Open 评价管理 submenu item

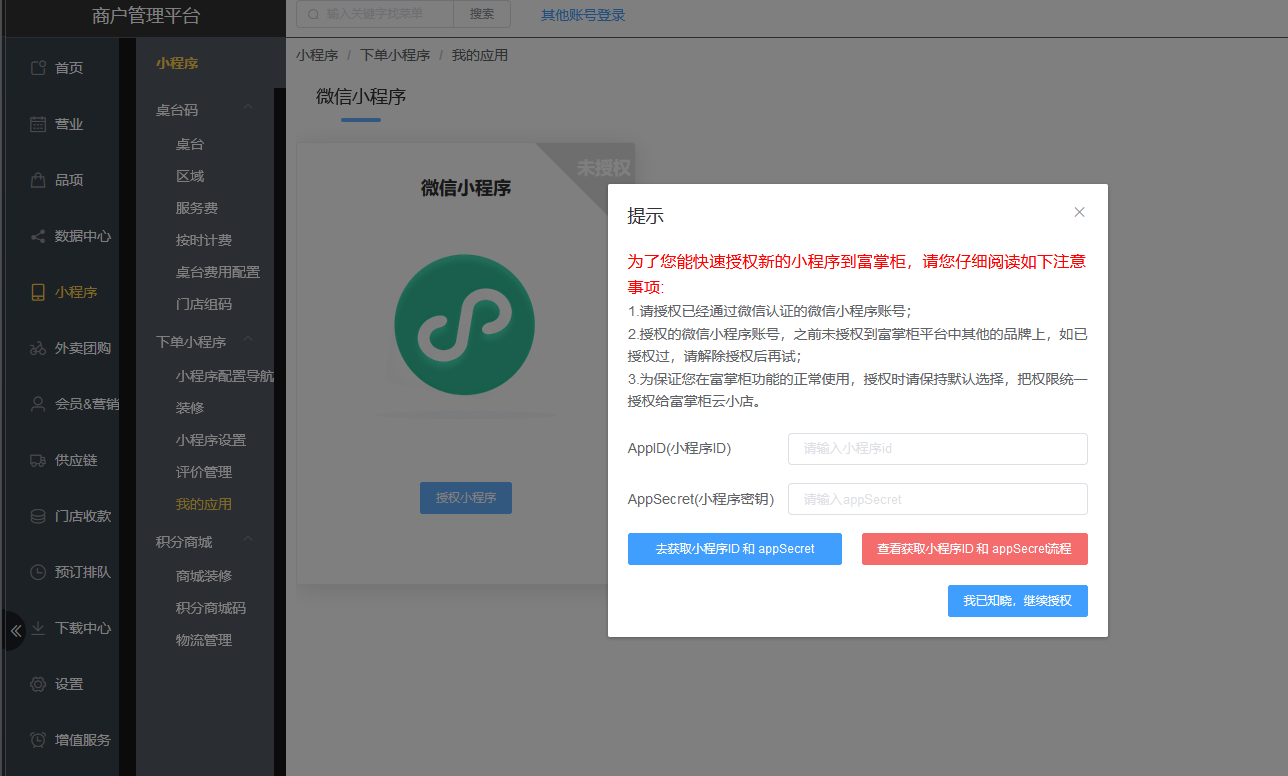(204, 472)
